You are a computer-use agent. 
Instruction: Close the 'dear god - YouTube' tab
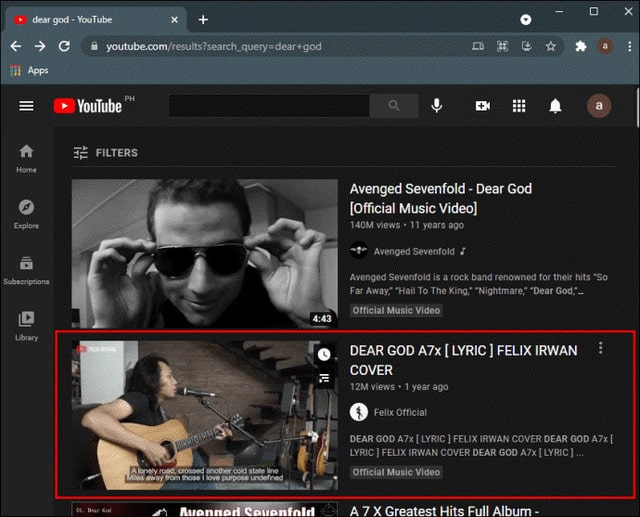[x=174, y=20]
